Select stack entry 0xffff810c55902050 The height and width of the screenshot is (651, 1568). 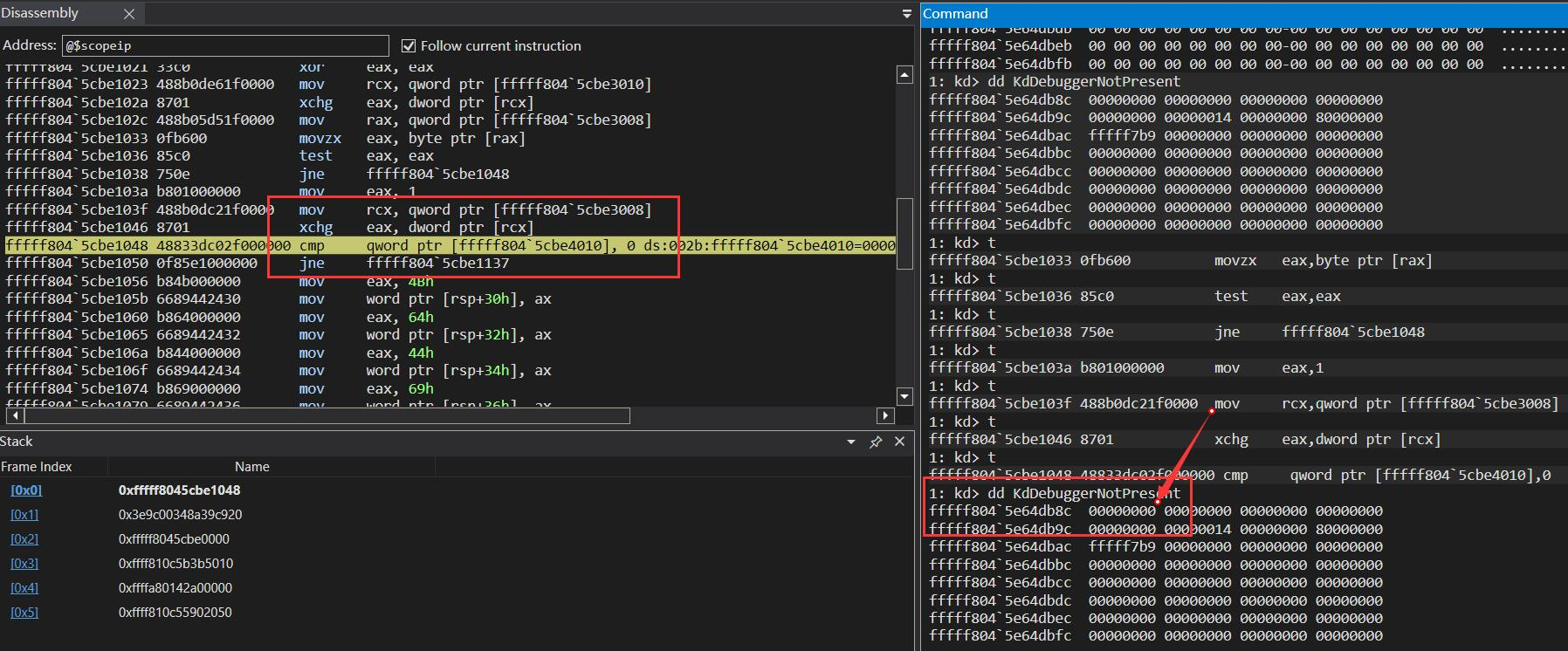click(x=175, y=613)
